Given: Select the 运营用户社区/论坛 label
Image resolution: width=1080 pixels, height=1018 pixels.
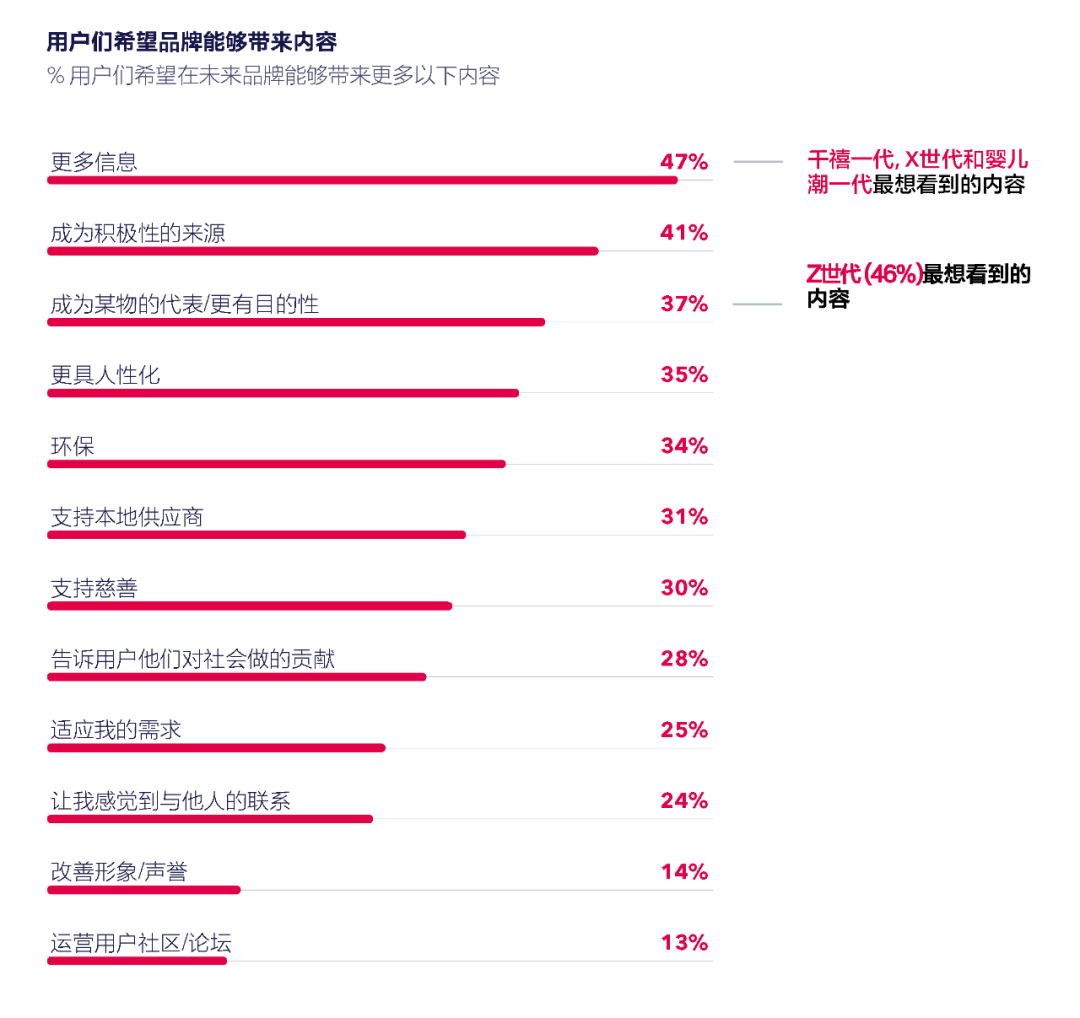Looking at the screenshot, I should click(142, 943).
